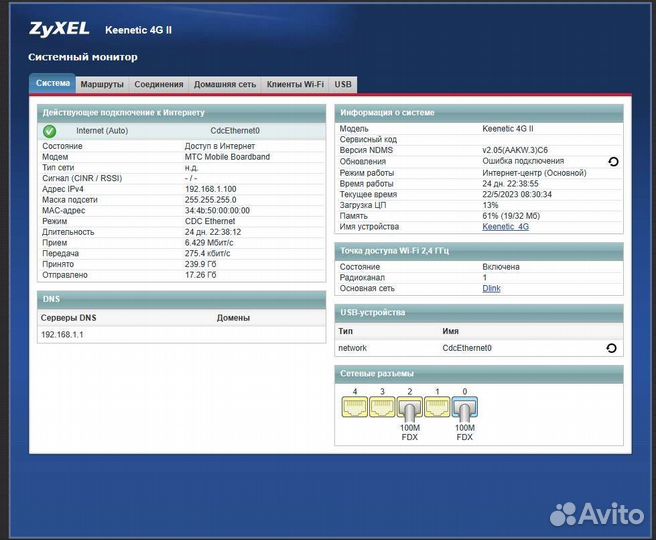Screen dimensions: 656x540
Task: Click the blue port 0 icon
Action: (x=465, y=408)
